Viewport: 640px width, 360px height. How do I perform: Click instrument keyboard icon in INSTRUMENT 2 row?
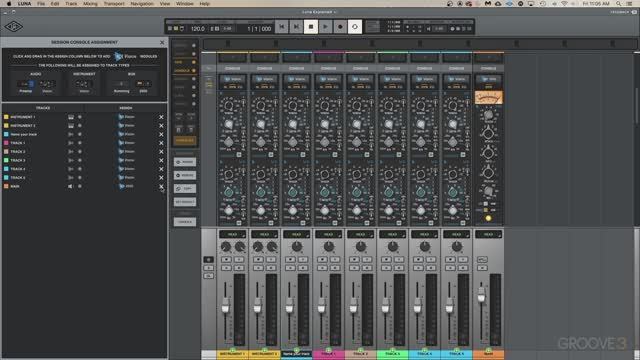[71, 126]
